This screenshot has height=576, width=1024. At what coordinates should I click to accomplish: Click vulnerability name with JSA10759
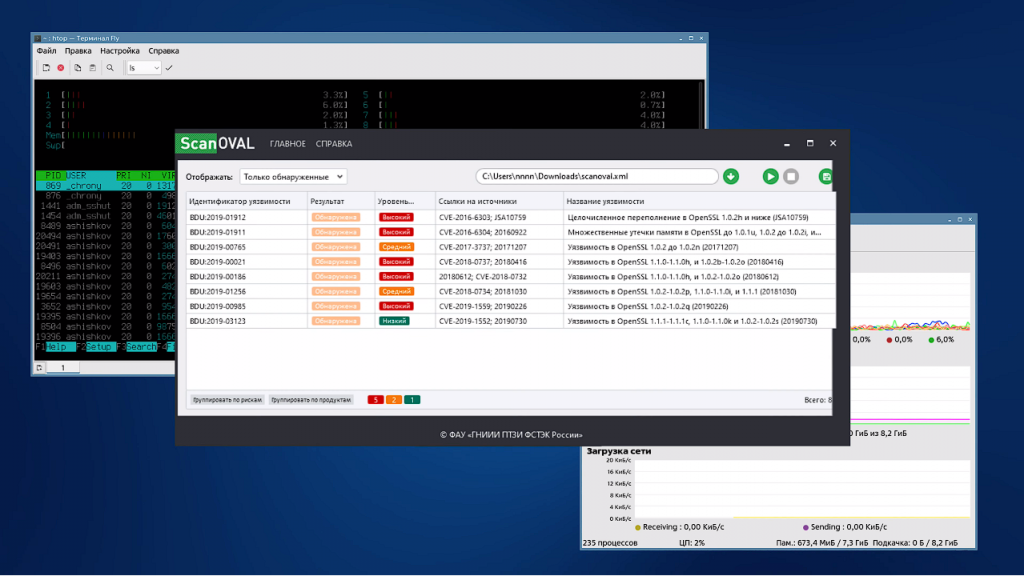pyautogui.click(x=688, y=217)
